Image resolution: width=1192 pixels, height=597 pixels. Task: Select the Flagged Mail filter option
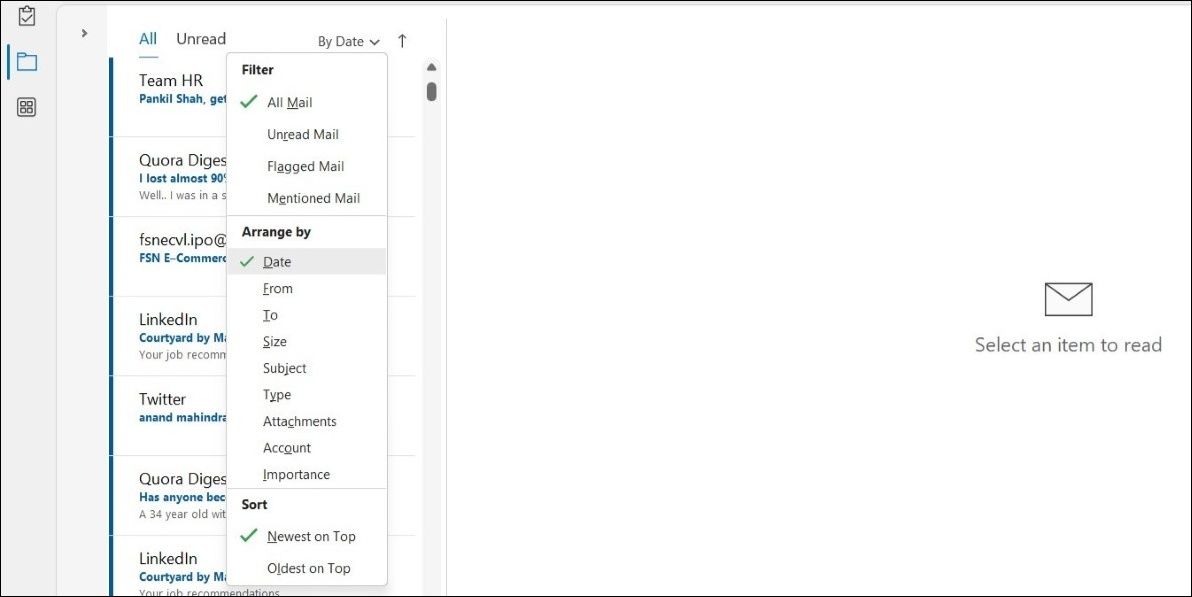pyautogui.click(x=305, y=166)
